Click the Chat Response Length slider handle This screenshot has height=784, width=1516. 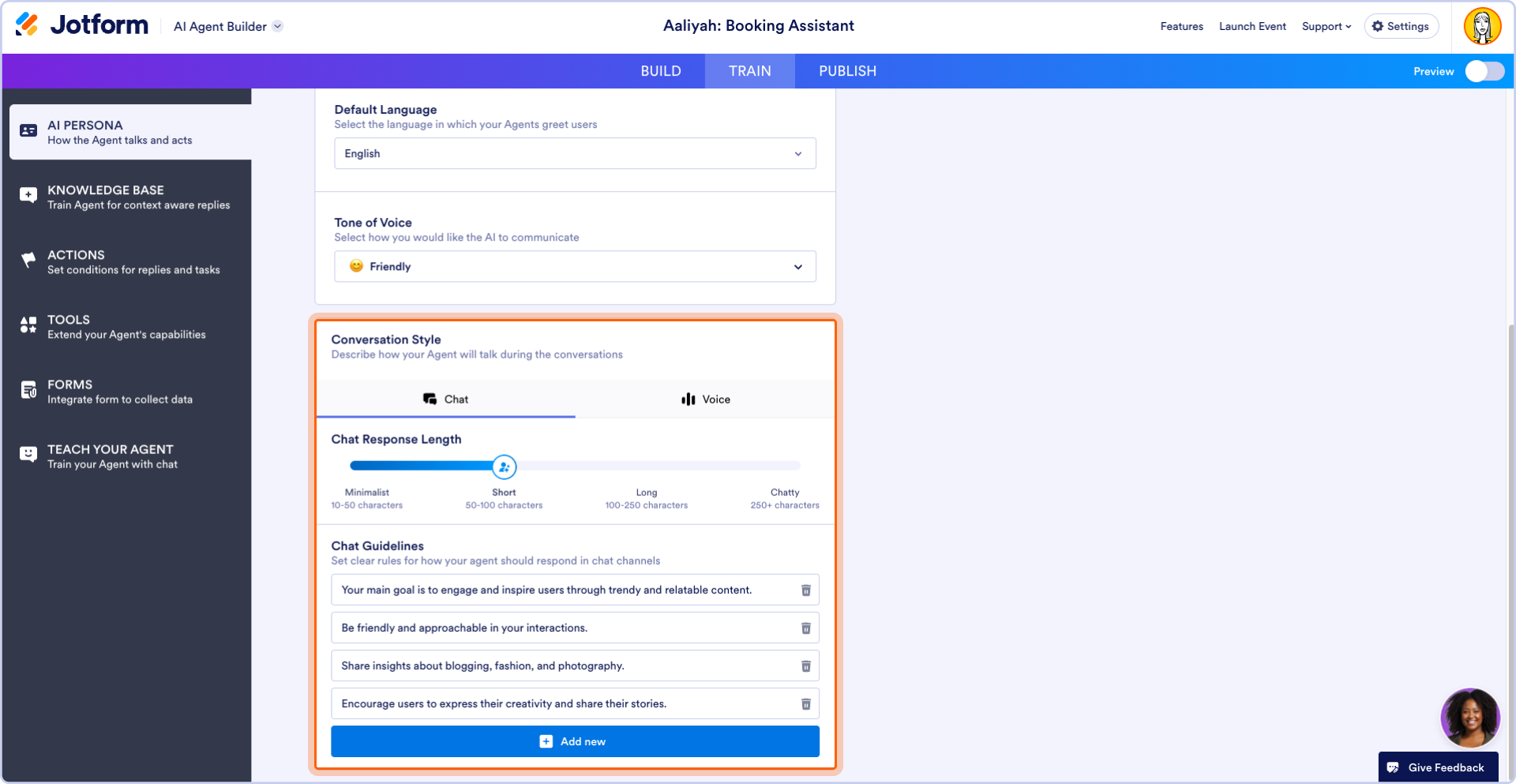tap(504, 467)
